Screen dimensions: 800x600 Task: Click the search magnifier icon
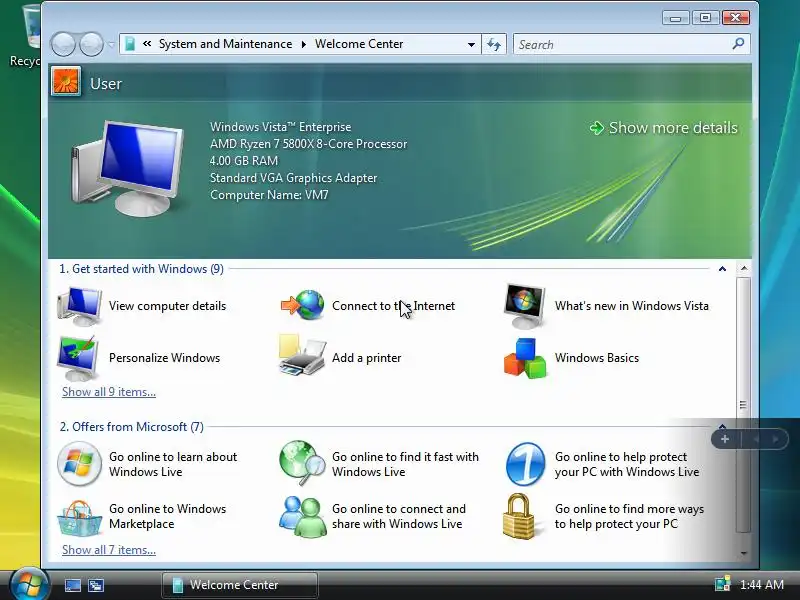click(738, 44)
